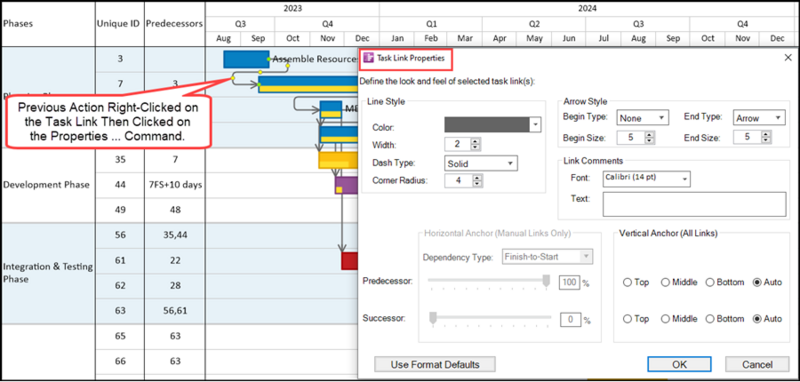Click predecessor cell 35,44

[174, 235]
